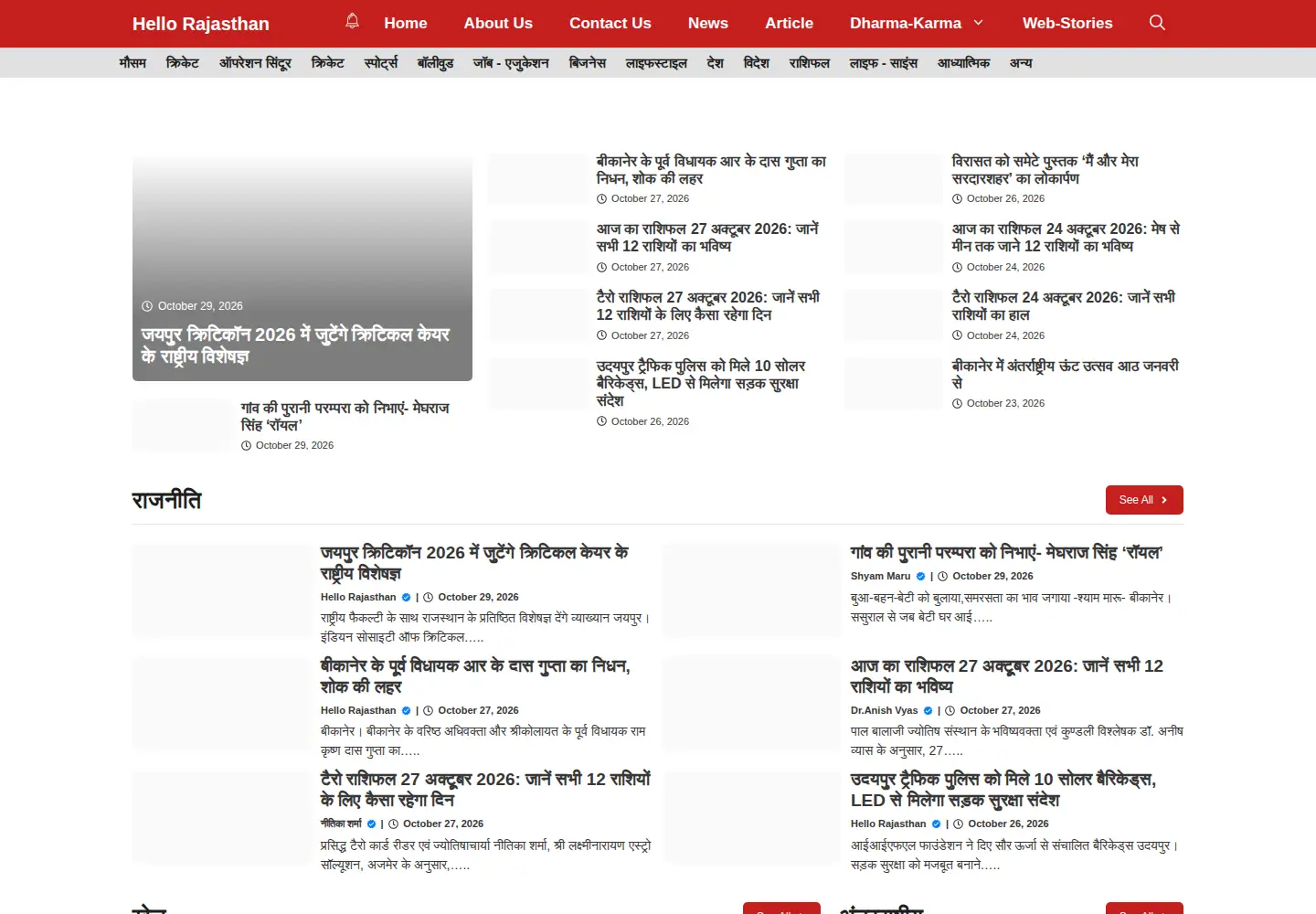The width and height of the screenshot is (1316, 914).
Task: Click the Hello Rajasthan site logo
Action: point(201,24)
